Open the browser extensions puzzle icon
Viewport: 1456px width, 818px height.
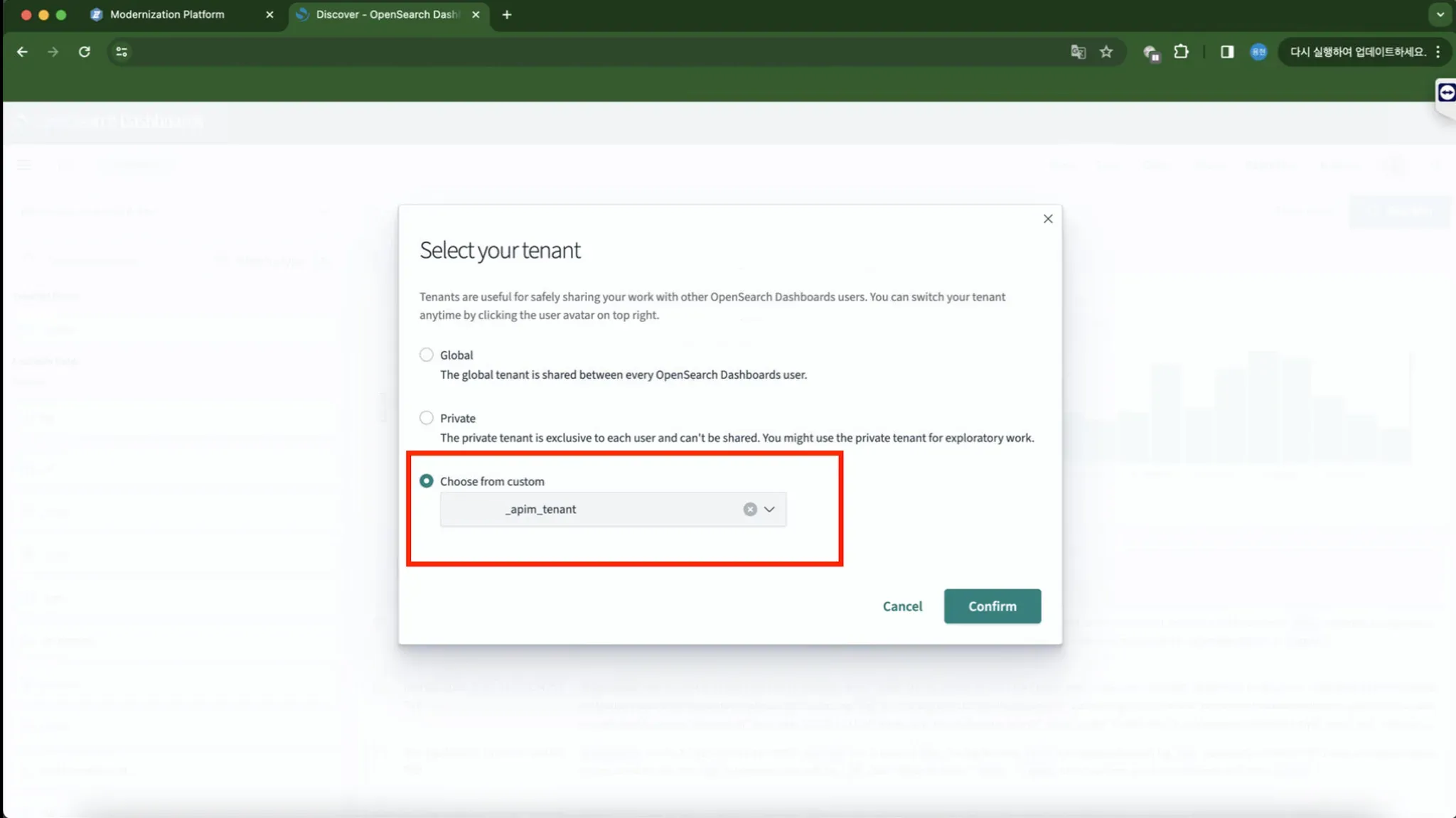coord(1181,52)
